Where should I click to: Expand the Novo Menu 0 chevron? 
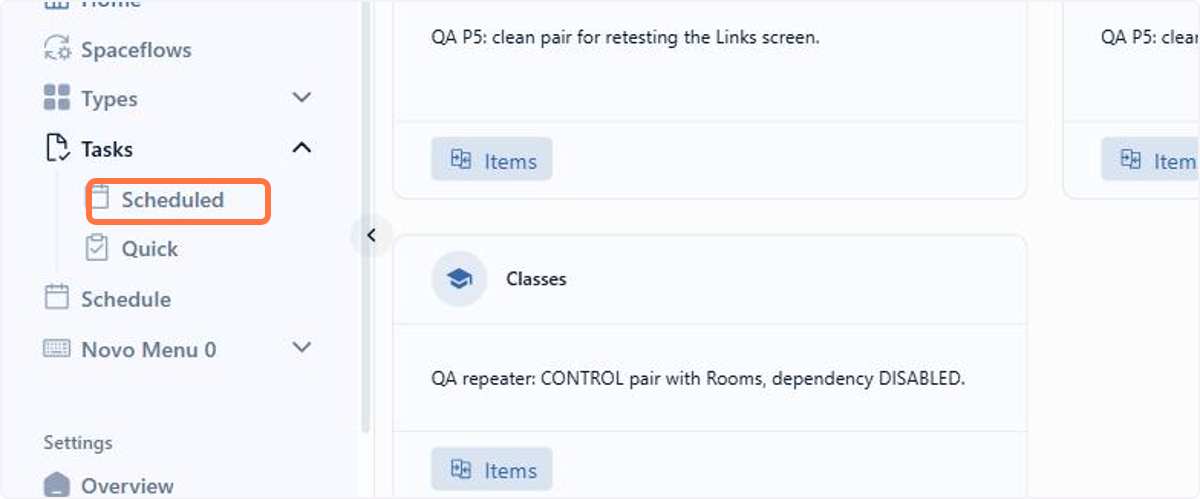pos(301,348)
